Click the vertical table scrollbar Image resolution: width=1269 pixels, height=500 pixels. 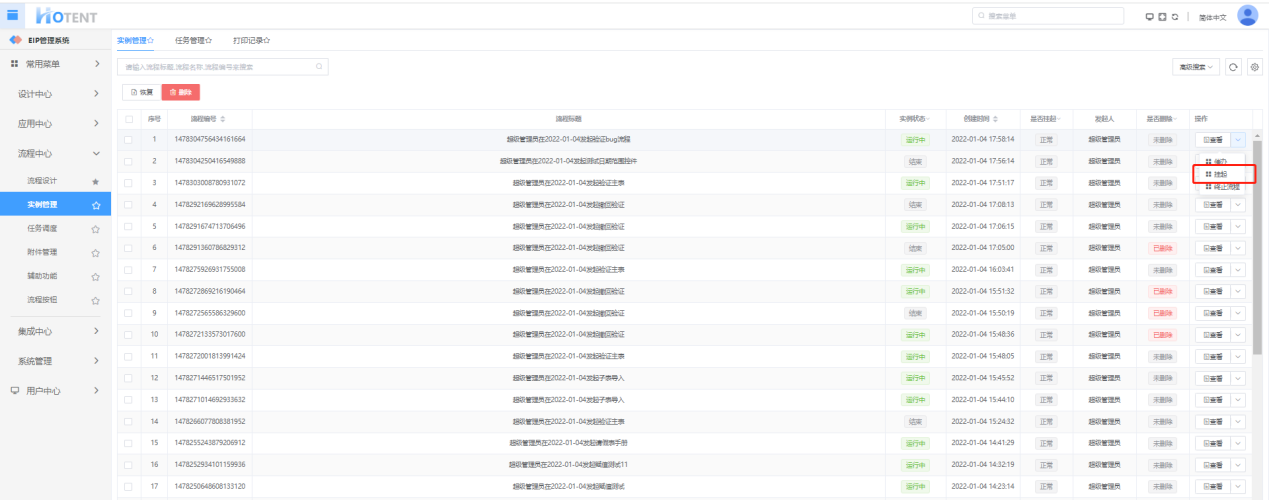pyautogui.click(x=1258, y=247)
